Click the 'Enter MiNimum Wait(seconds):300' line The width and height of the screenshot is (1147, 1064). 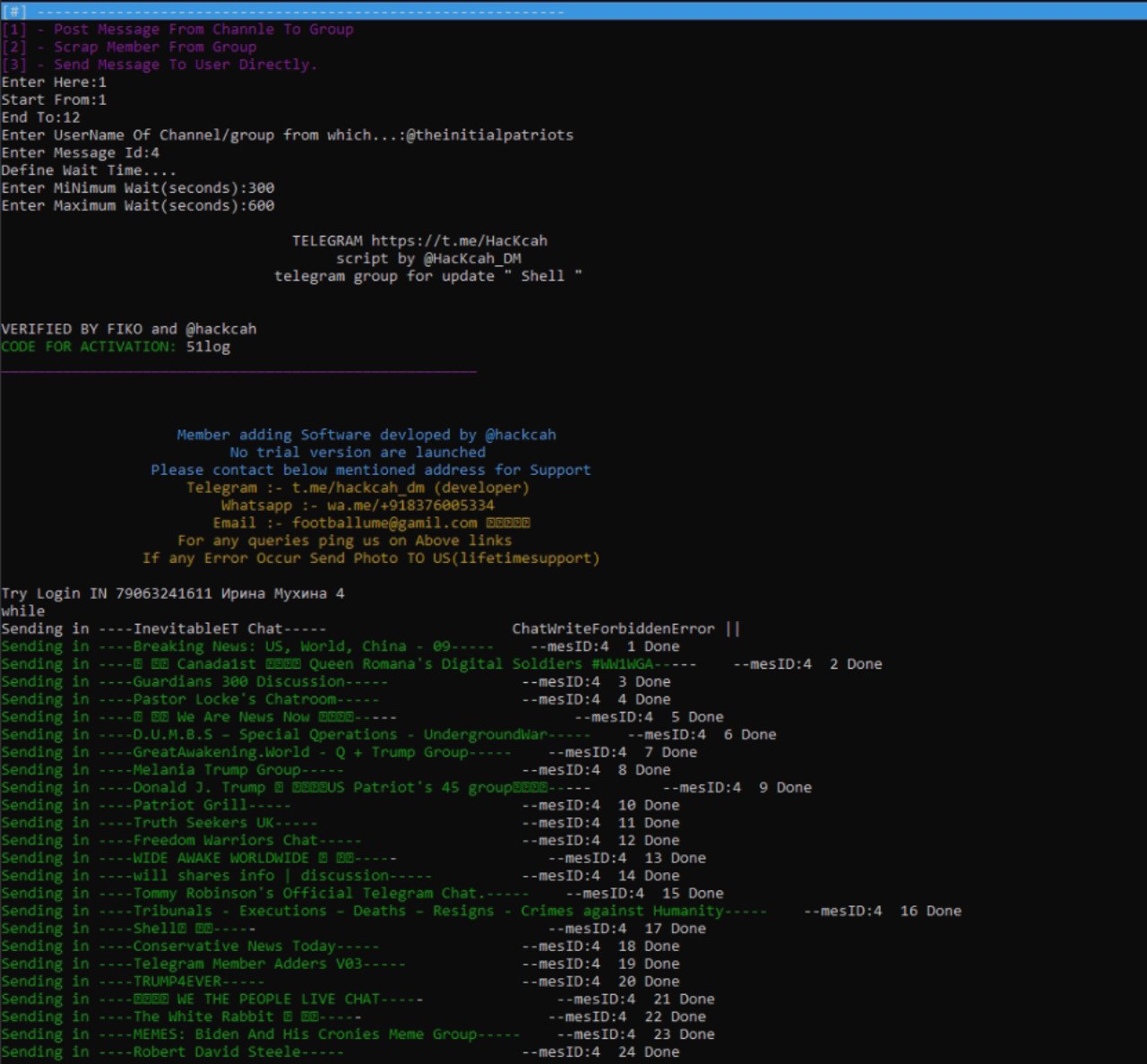138,188
